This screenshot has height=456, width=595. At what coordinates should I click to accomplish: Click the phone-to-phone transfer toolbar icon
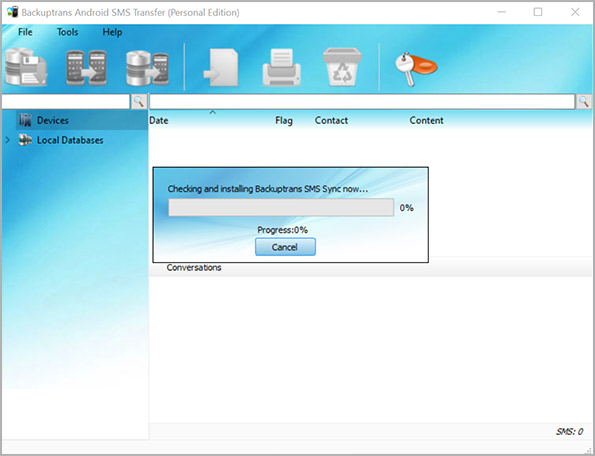[86, 68]
